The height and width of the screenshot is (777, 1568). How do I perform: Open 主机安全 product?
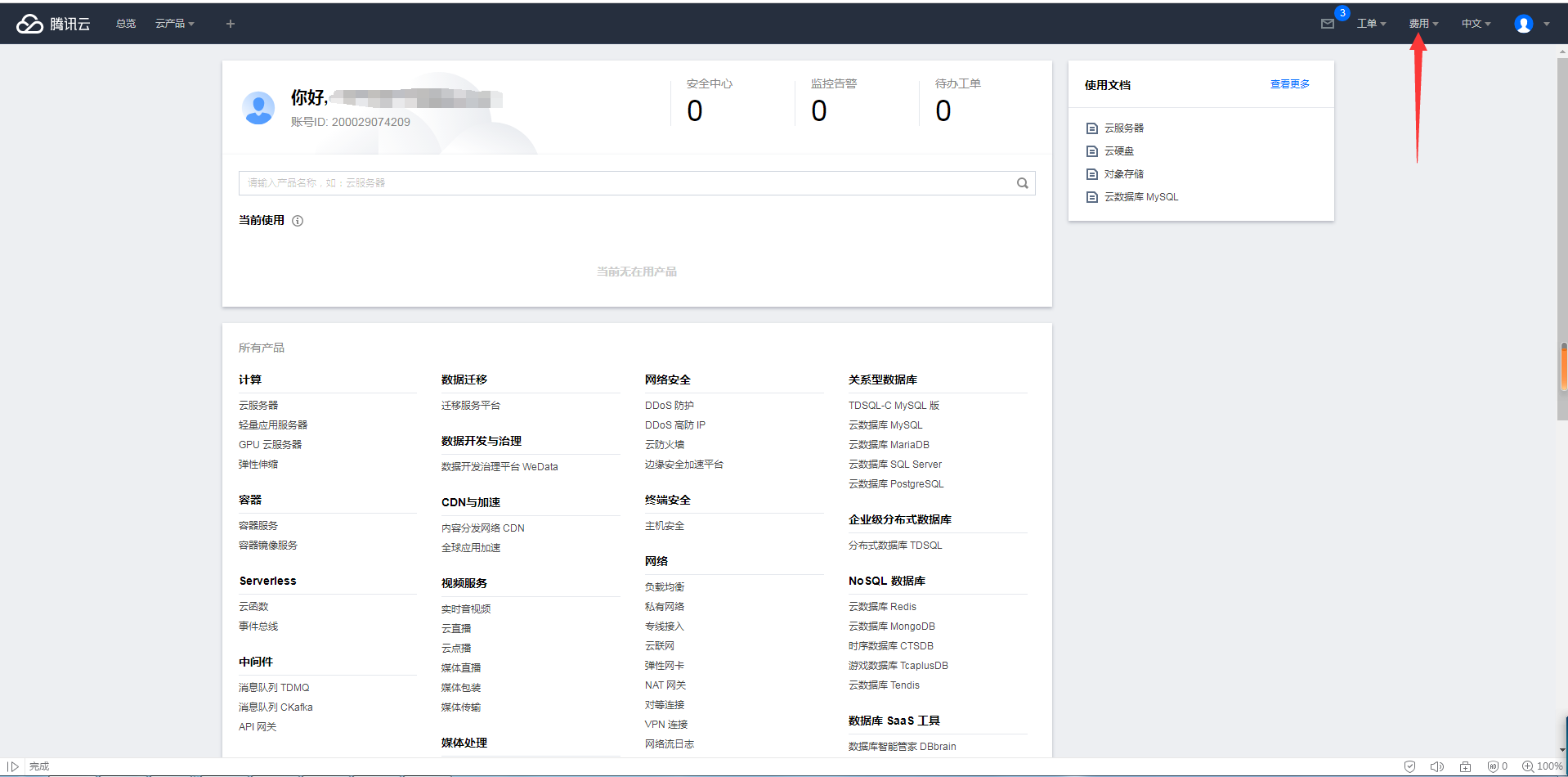click(x=665, y=526)
